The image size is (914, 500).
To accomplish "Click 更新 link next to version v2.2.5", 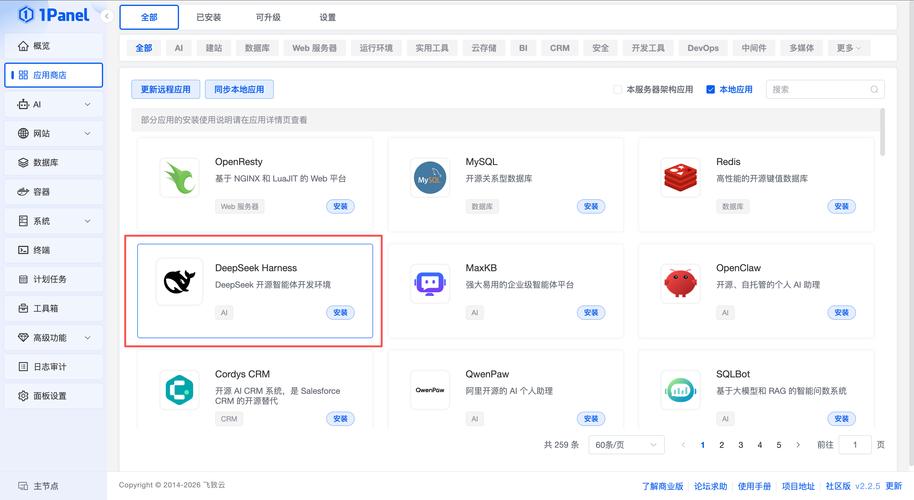I will [894, 486].
